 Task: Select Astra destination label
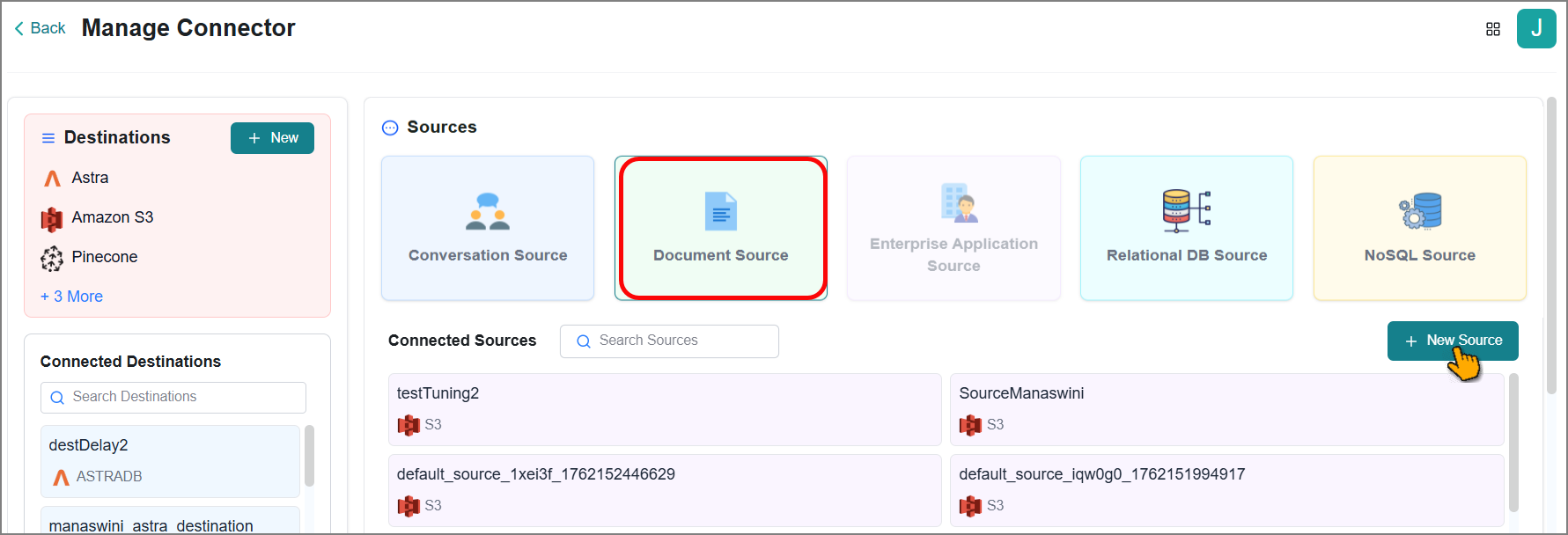90,178
